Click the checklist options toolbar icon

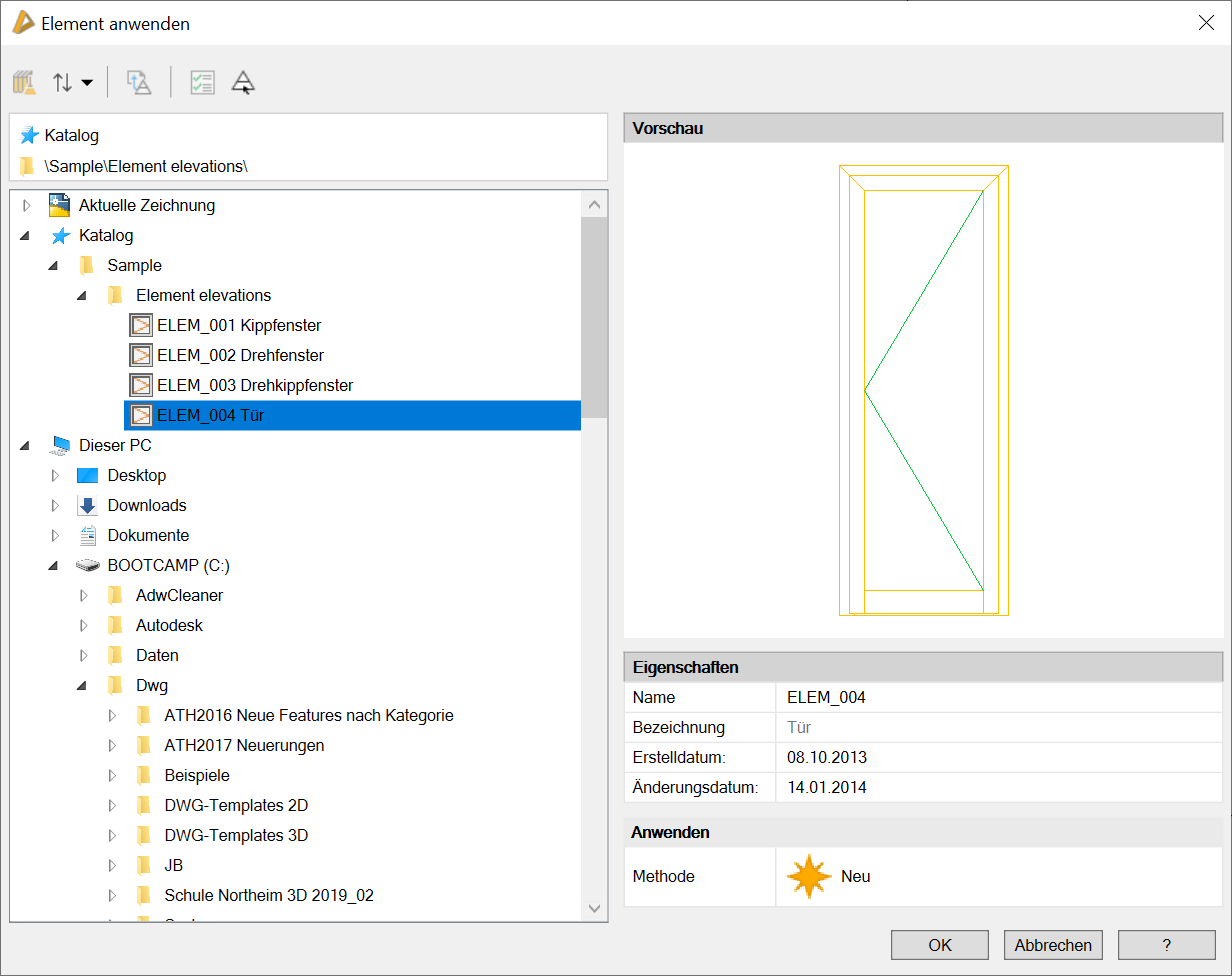coord(202,83)
